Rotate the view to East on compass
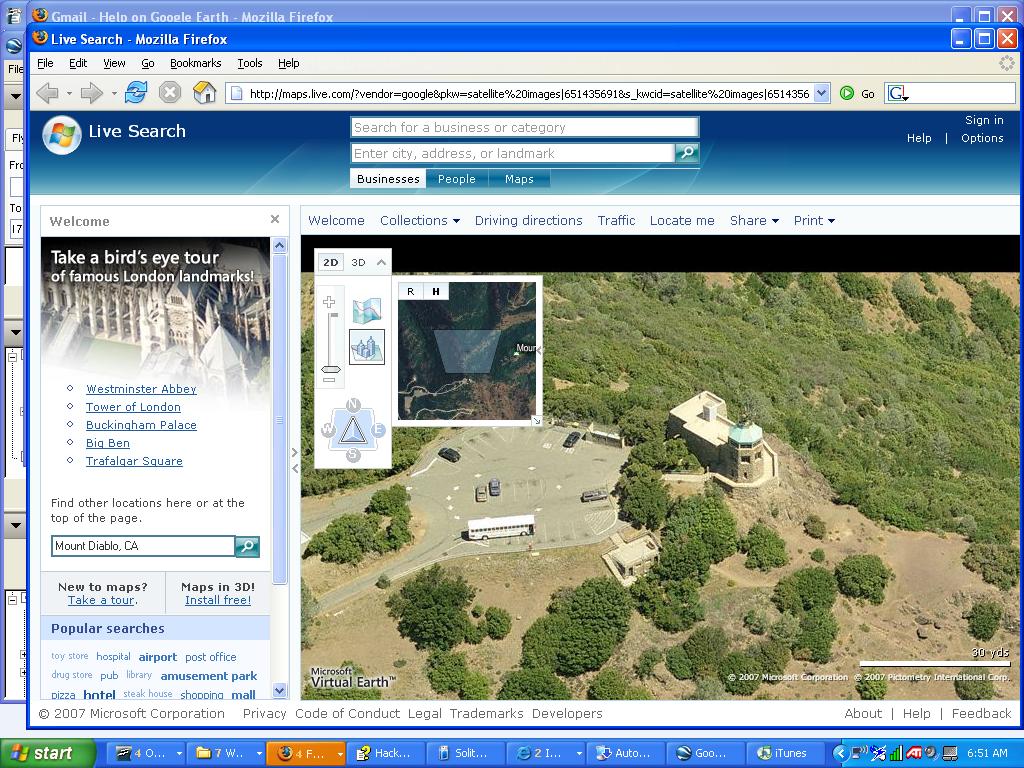Viewport: 1024px width, 768px height. 377,430
